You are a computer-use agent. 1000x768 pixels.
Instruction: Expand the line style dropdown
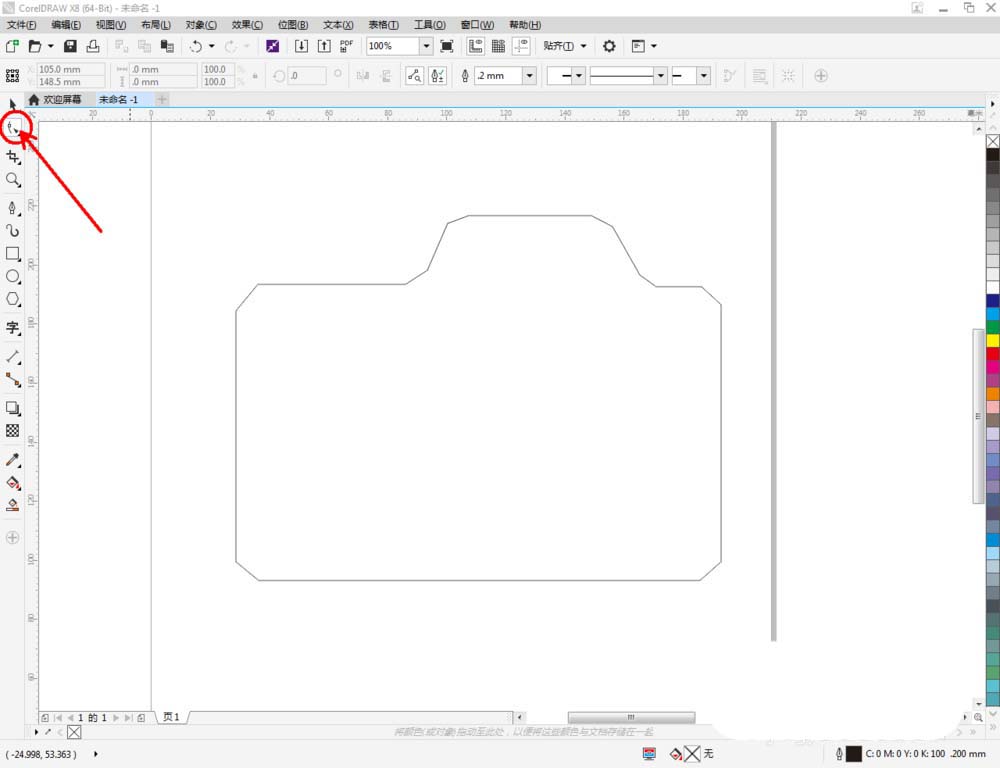coord(660,76)
